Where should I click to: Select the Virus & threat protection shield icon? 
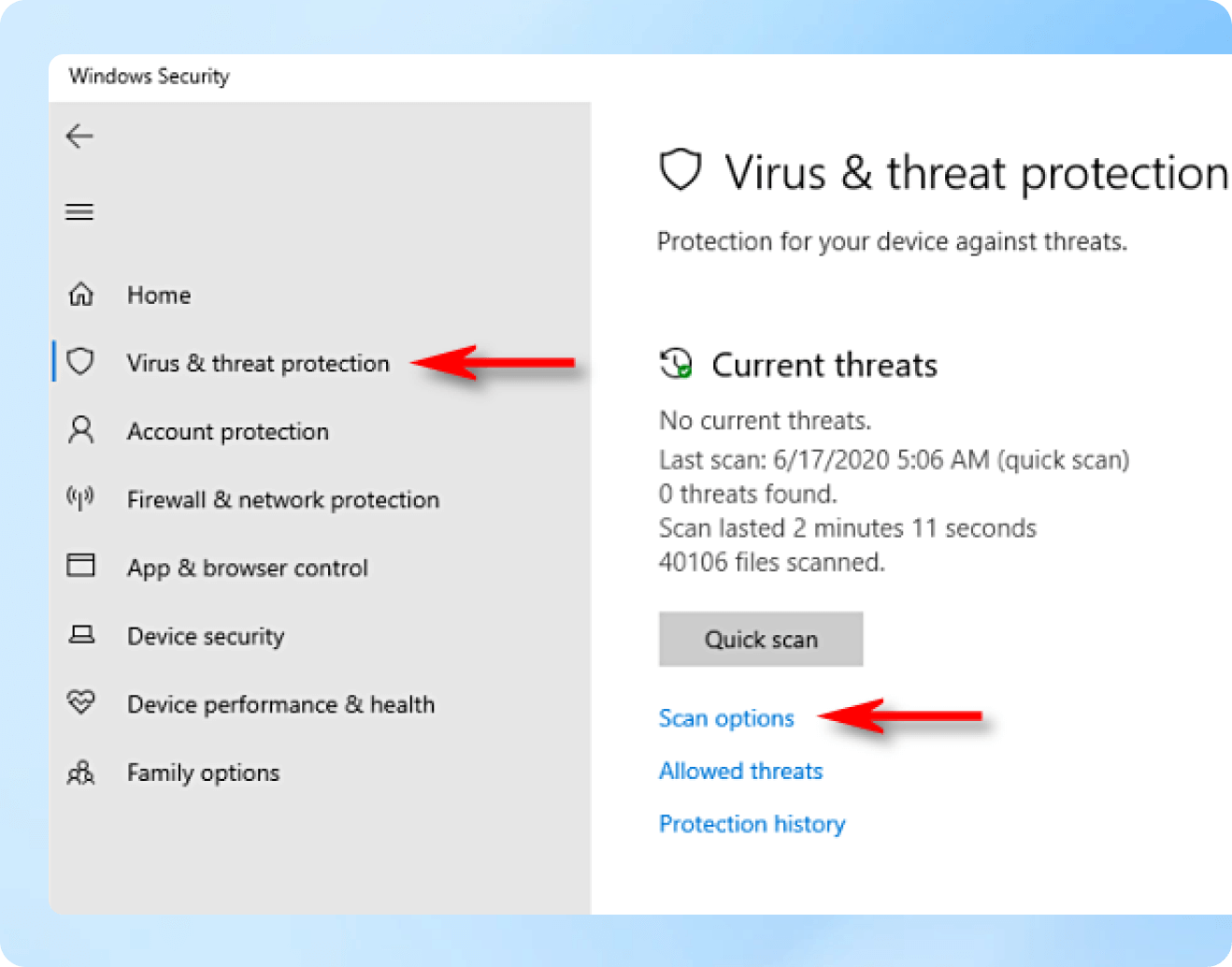click(81, 362)
